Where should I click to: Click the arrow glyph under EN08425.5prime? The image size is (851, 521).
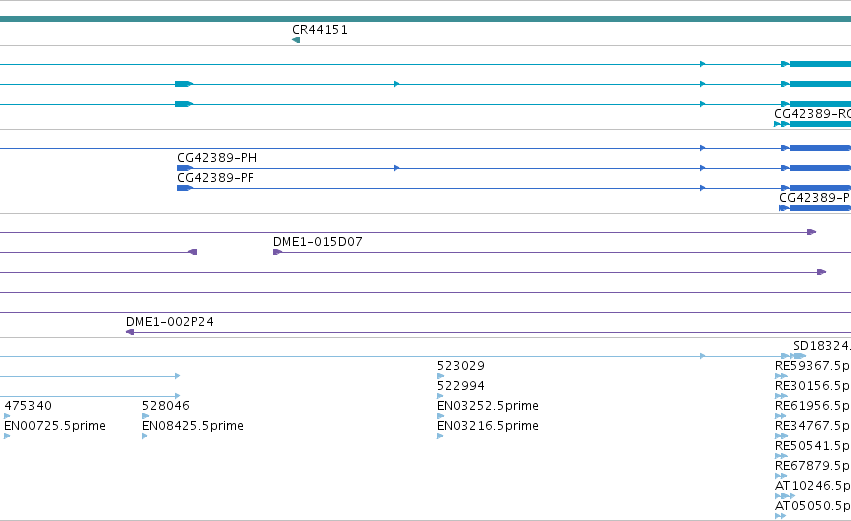coord(145,436)
